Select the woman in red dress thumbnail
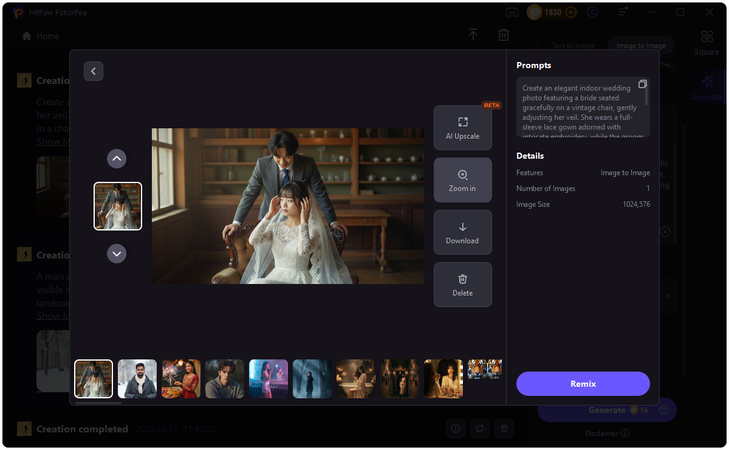729x450 pixels. (181, 379)
